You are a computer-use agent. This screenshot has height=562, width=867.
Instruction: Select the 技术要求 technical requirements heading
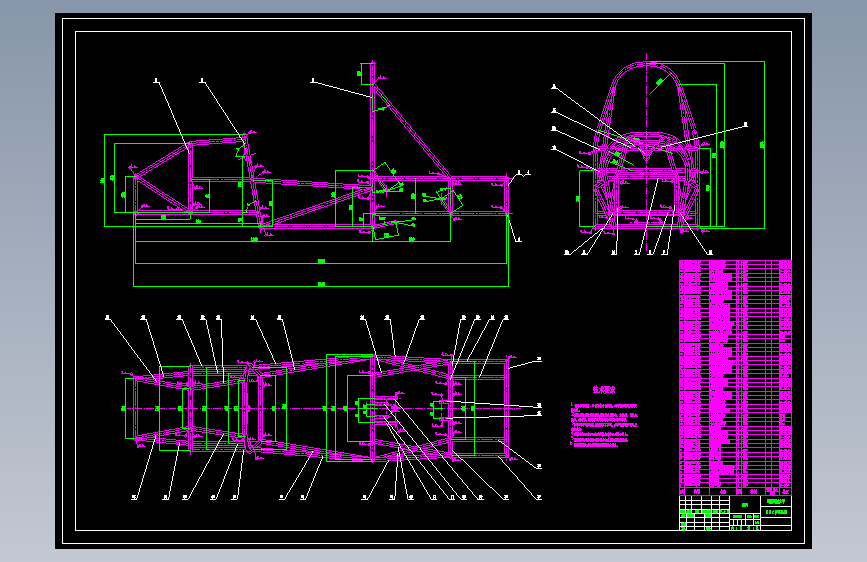[604, 389]
